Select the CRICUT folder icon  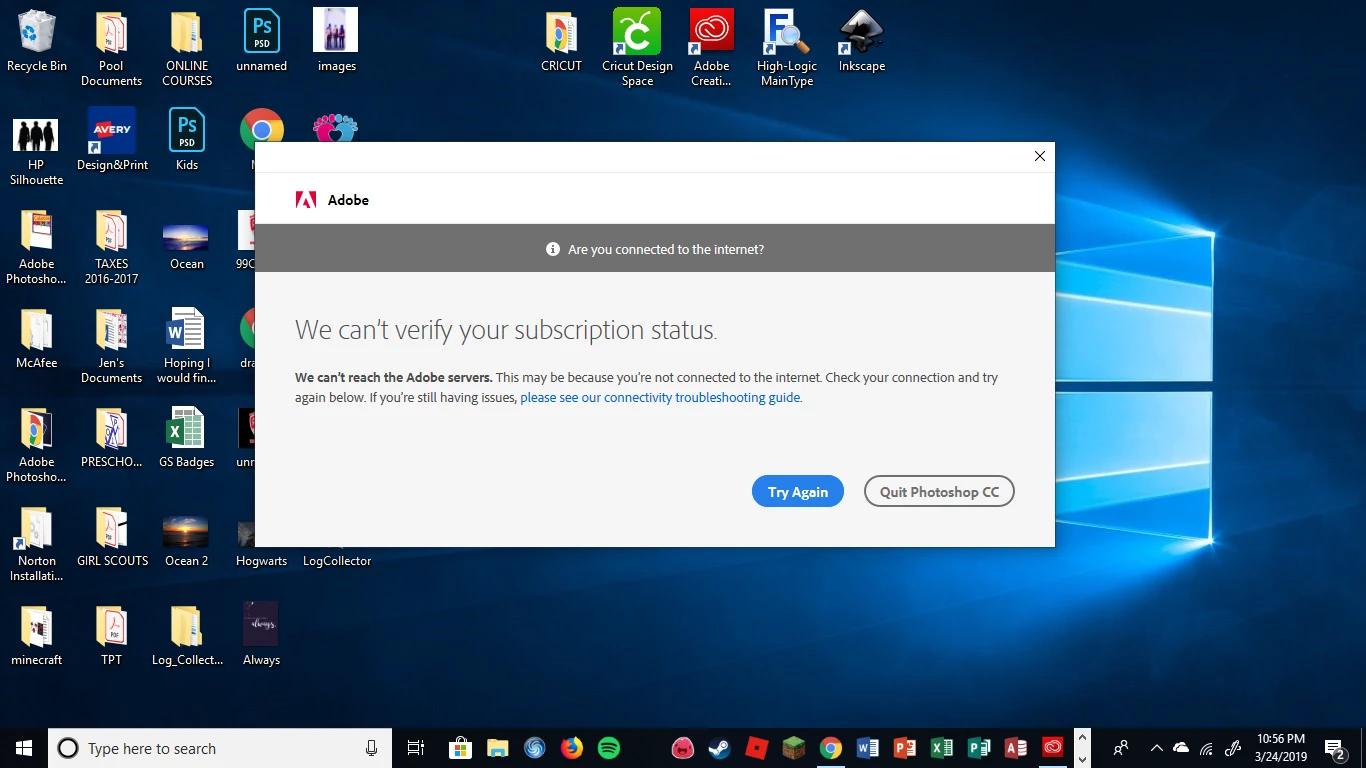[x=562, y=41]
